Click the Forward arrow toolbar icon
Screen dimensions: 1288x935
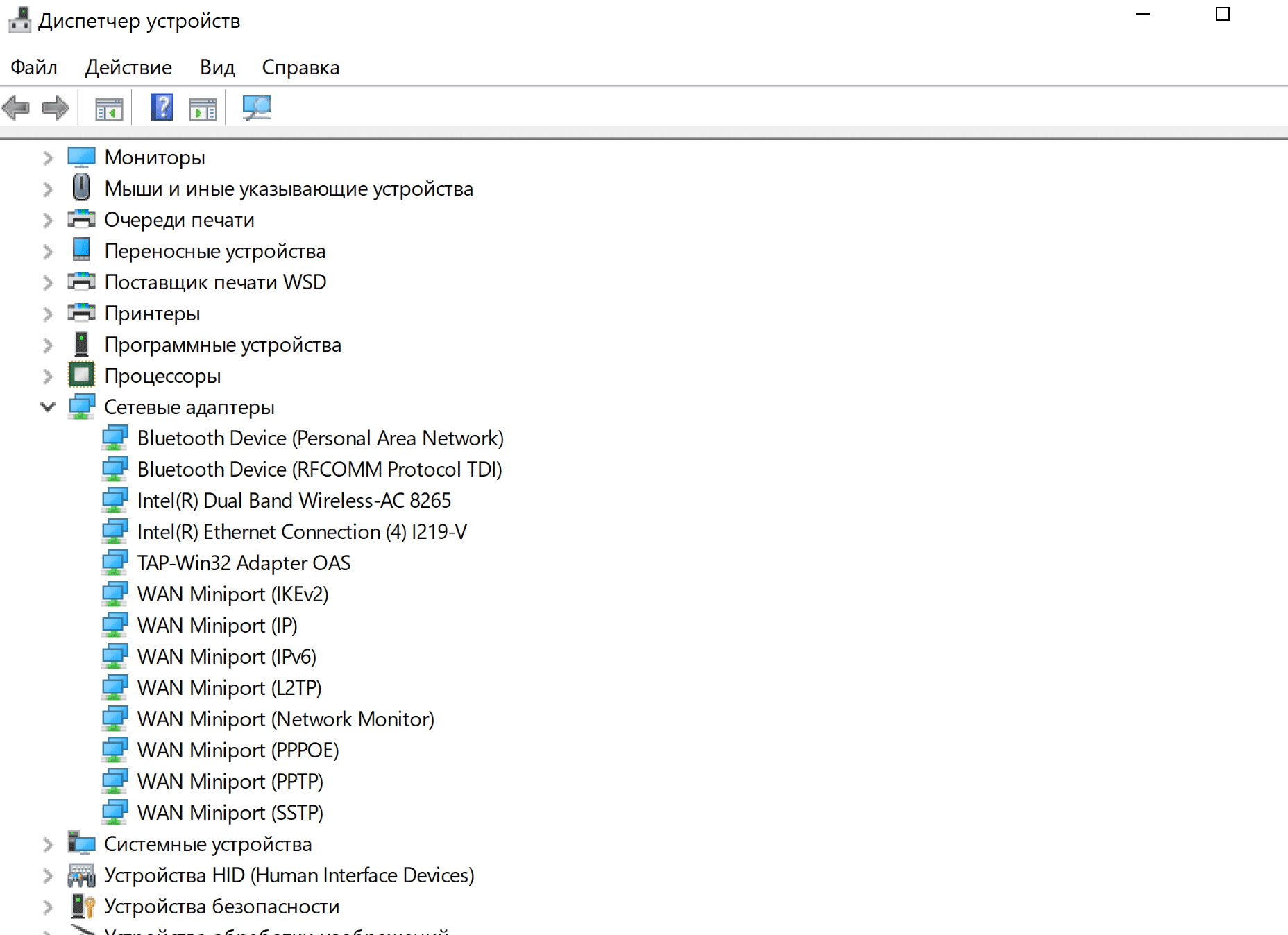[56, 108]
